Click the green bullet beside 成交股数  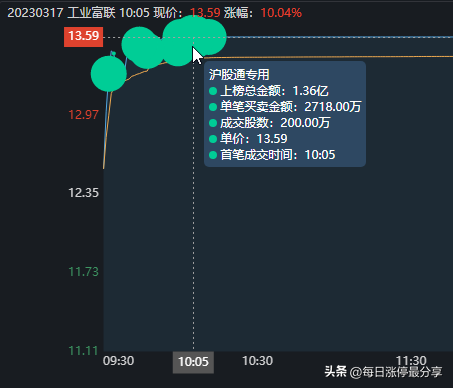pos(213,123)
